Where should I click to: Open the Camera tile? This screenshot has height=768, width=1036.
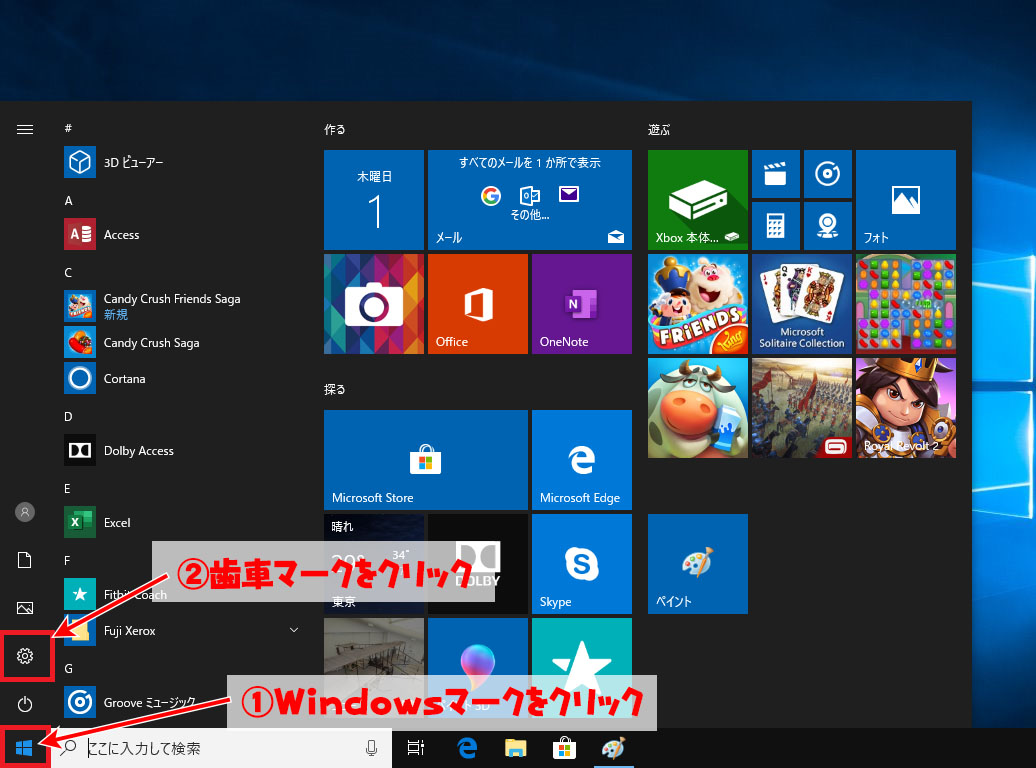[374, 304]
